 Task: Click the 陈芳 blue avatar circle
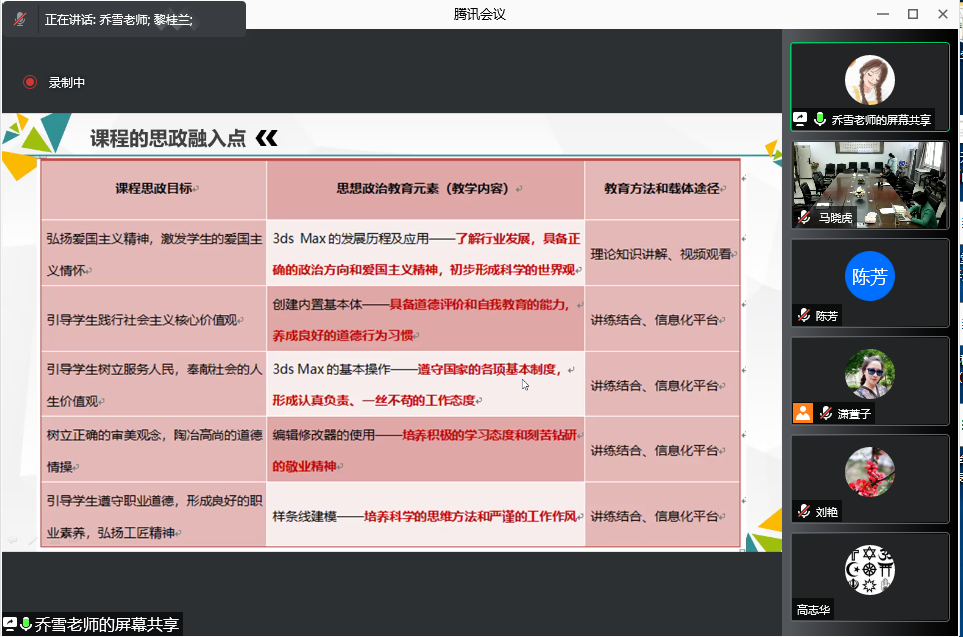coord(870,276)
